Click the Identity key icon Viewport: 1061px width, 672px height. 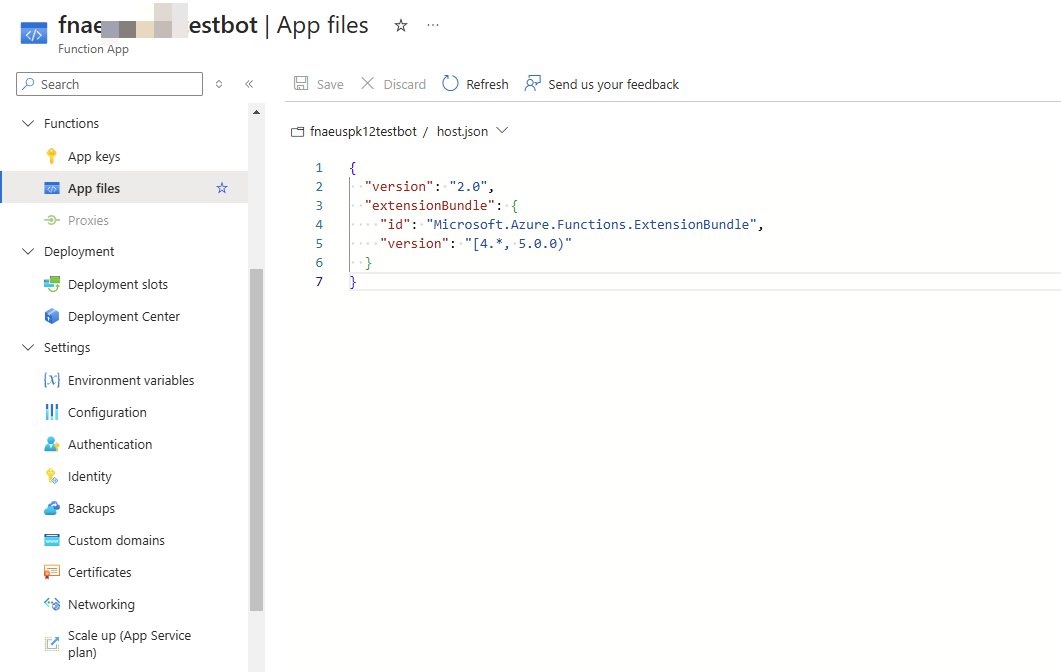(51, 476)
